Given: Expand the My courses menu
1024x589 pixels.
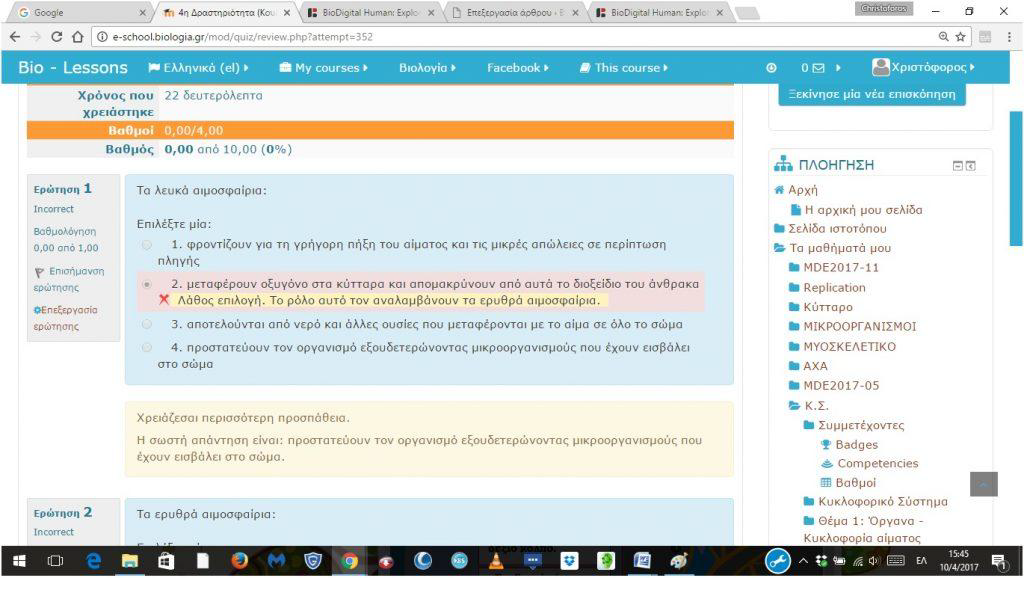Looking at the screenshot, I should coord(324,68).
